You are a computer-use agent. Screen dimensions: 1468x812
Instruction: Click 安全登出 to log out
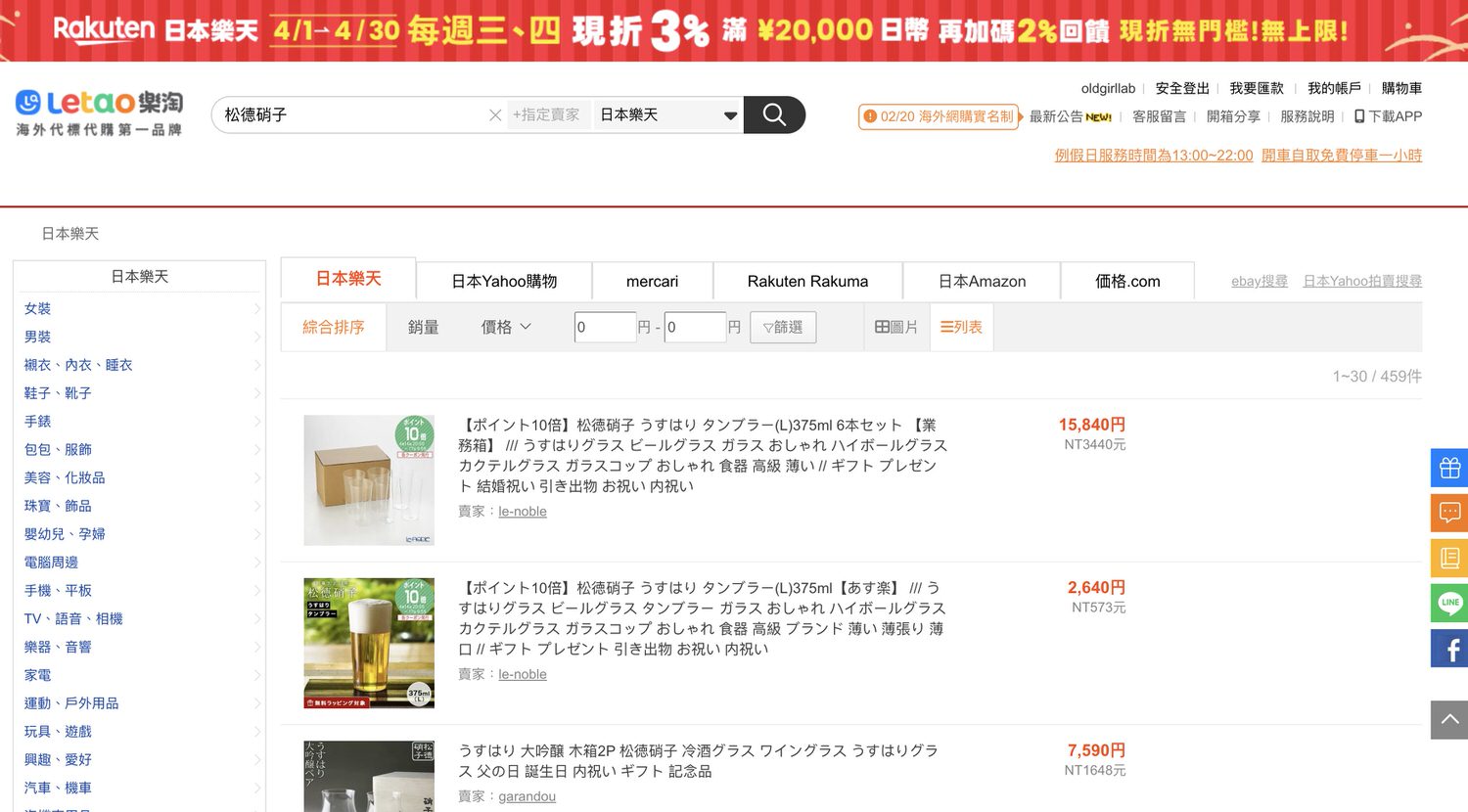[1182, 88]
